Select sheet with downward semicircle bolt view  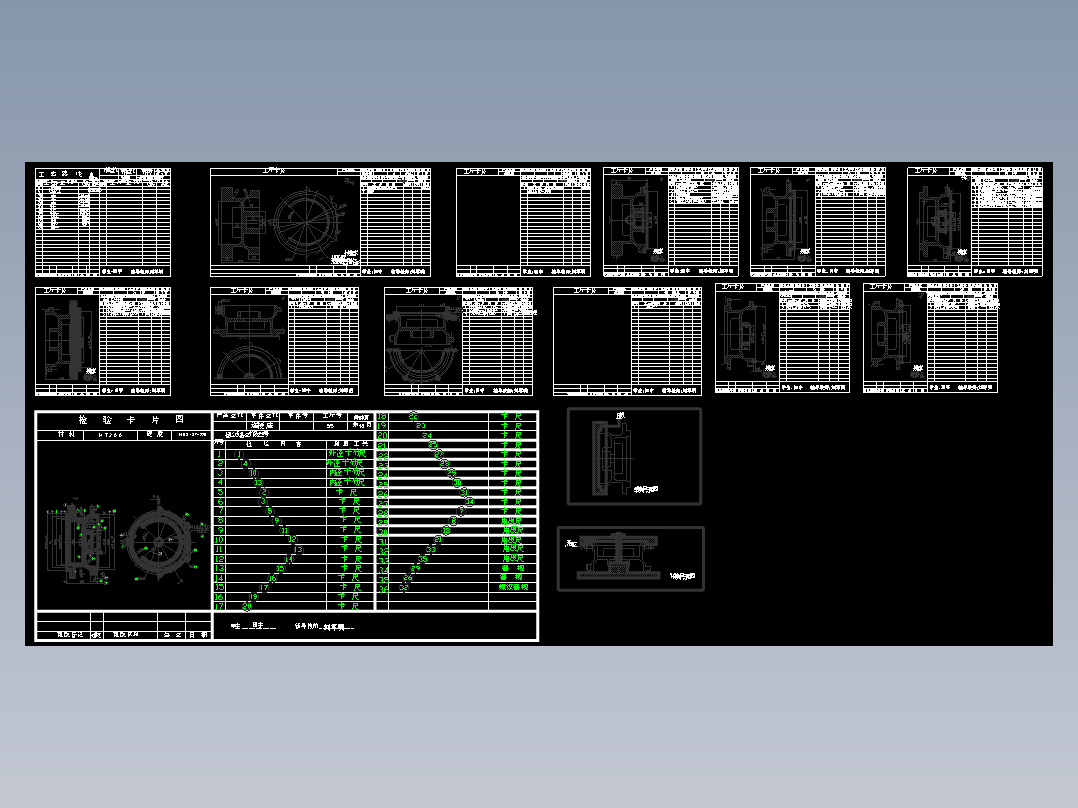459,341
